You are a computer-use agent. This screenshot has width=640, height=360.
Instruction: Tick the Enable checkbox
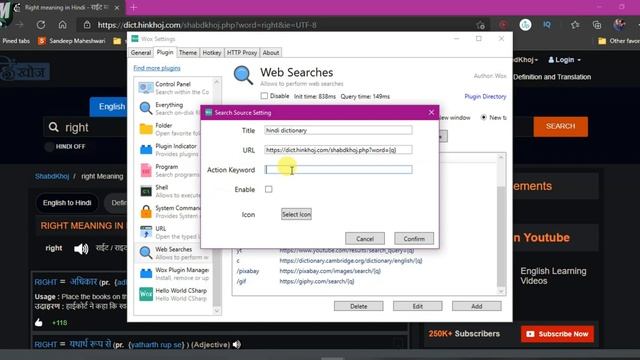[x=269, y=189]
